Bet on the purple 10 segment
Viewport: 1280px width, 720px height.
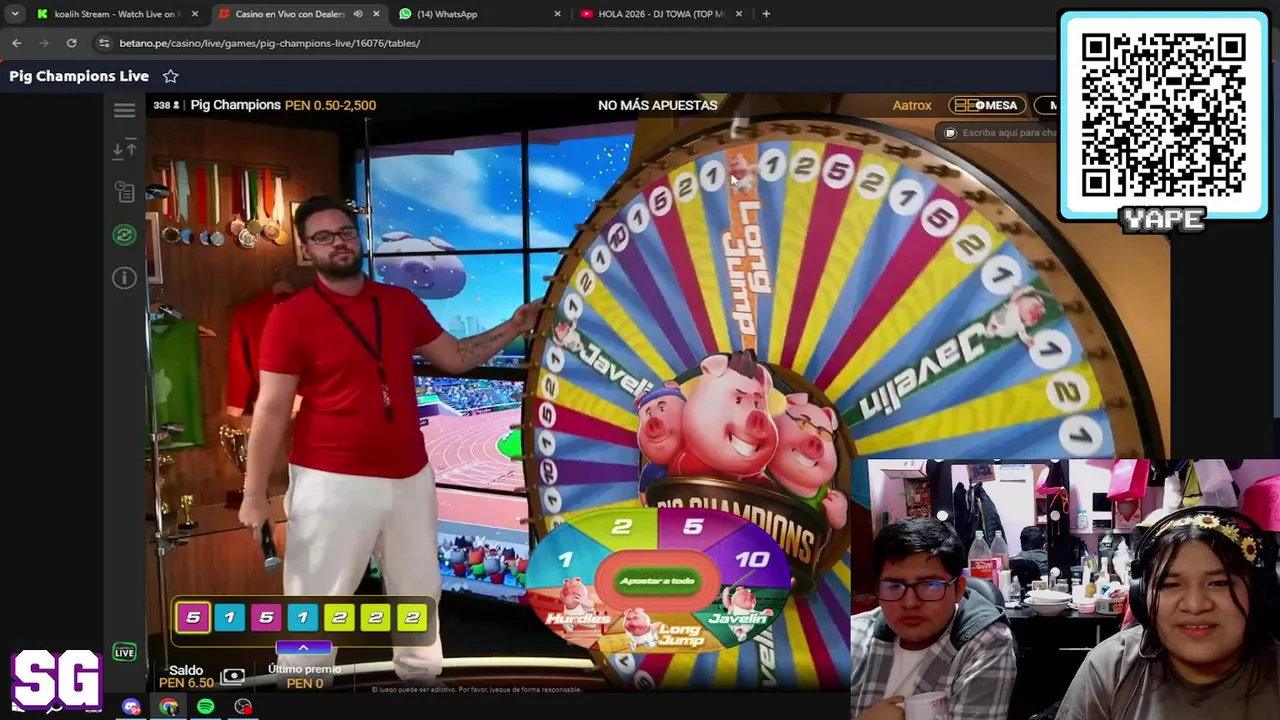752,561
